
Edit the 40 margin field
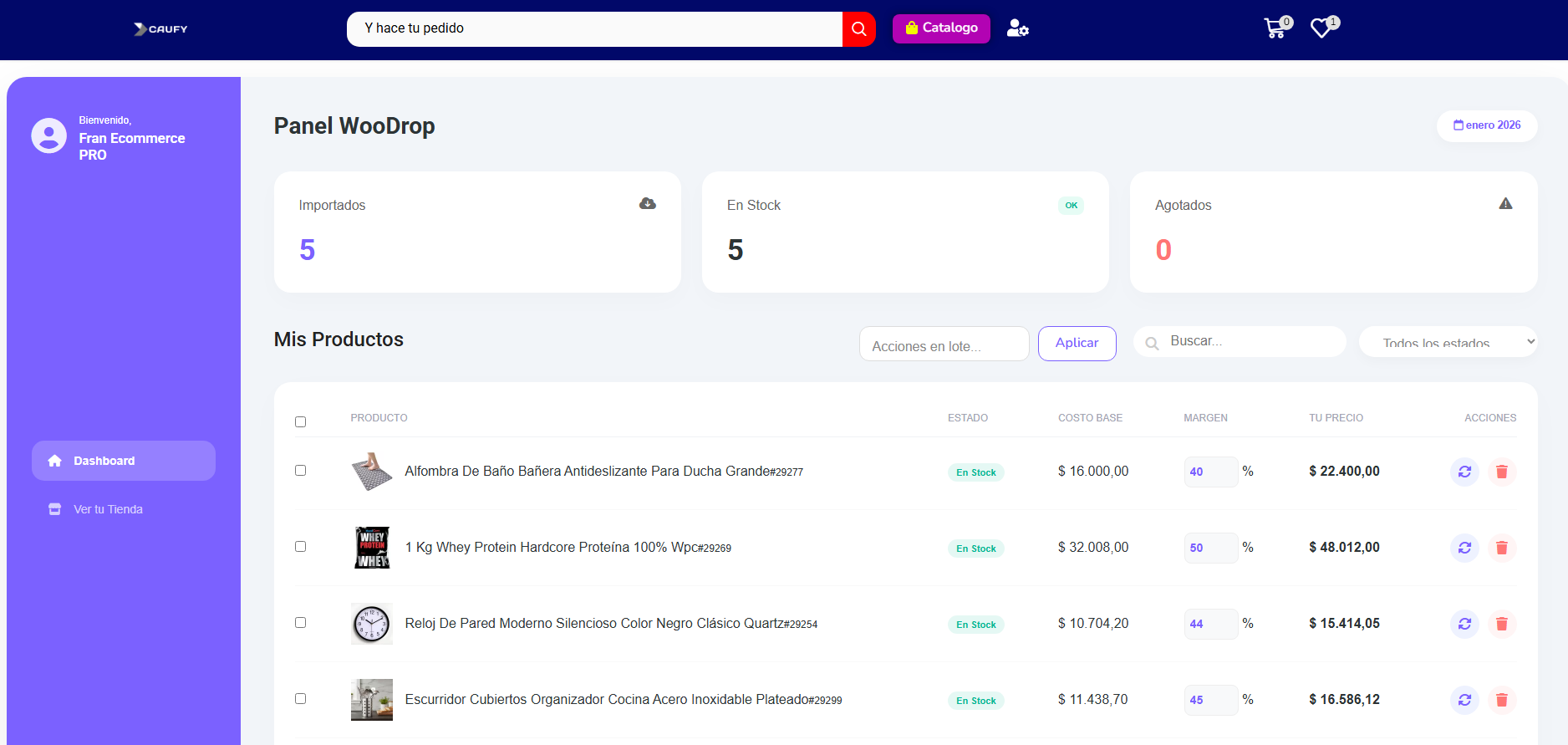(x=1210, y=472)
